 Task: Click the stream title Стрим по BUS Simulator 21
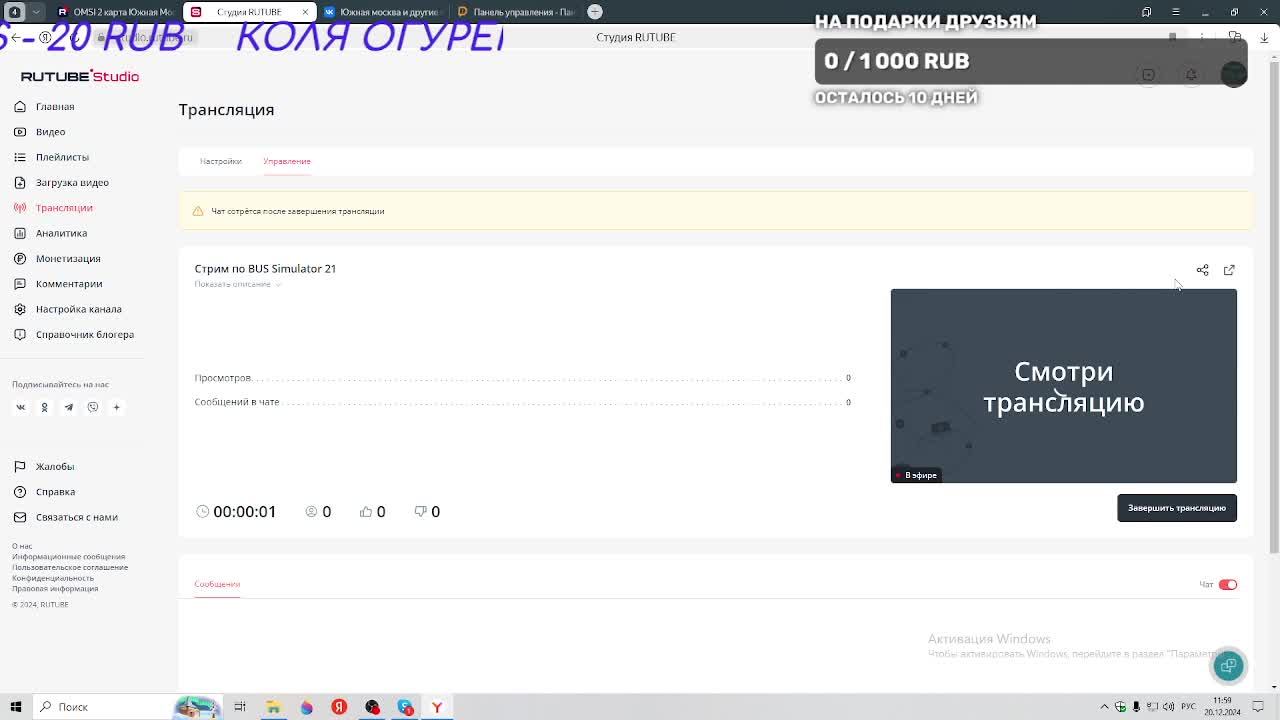(265, 269)
